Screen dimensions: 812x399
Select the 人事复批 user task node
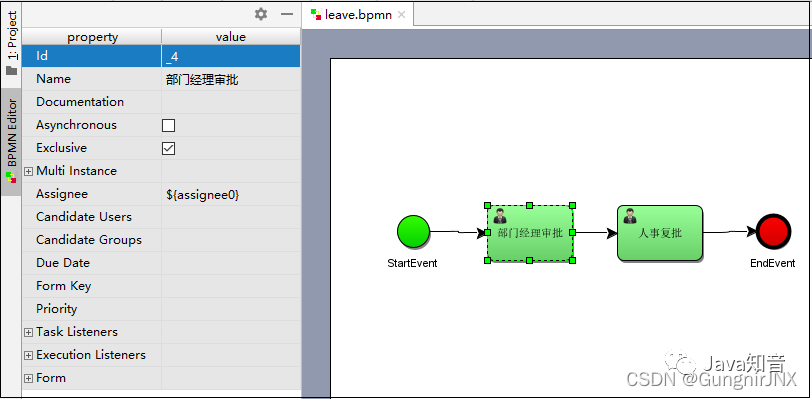660,233
